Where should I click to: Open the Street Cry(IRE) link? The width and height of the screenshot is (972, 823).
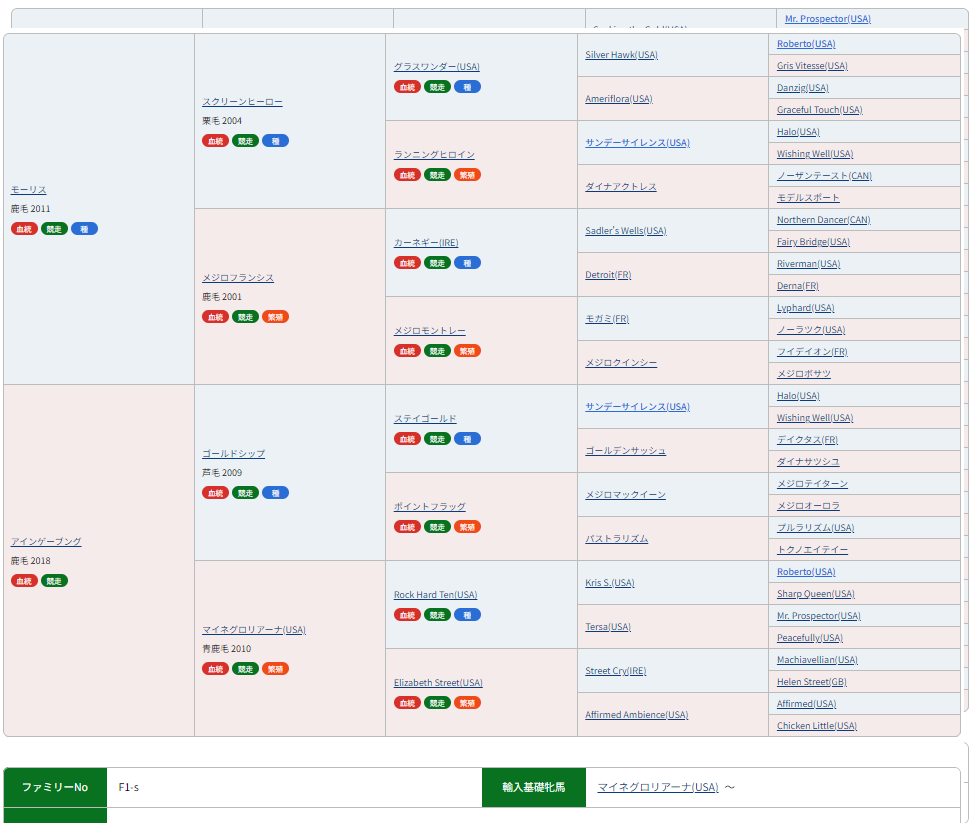point(615,671)
